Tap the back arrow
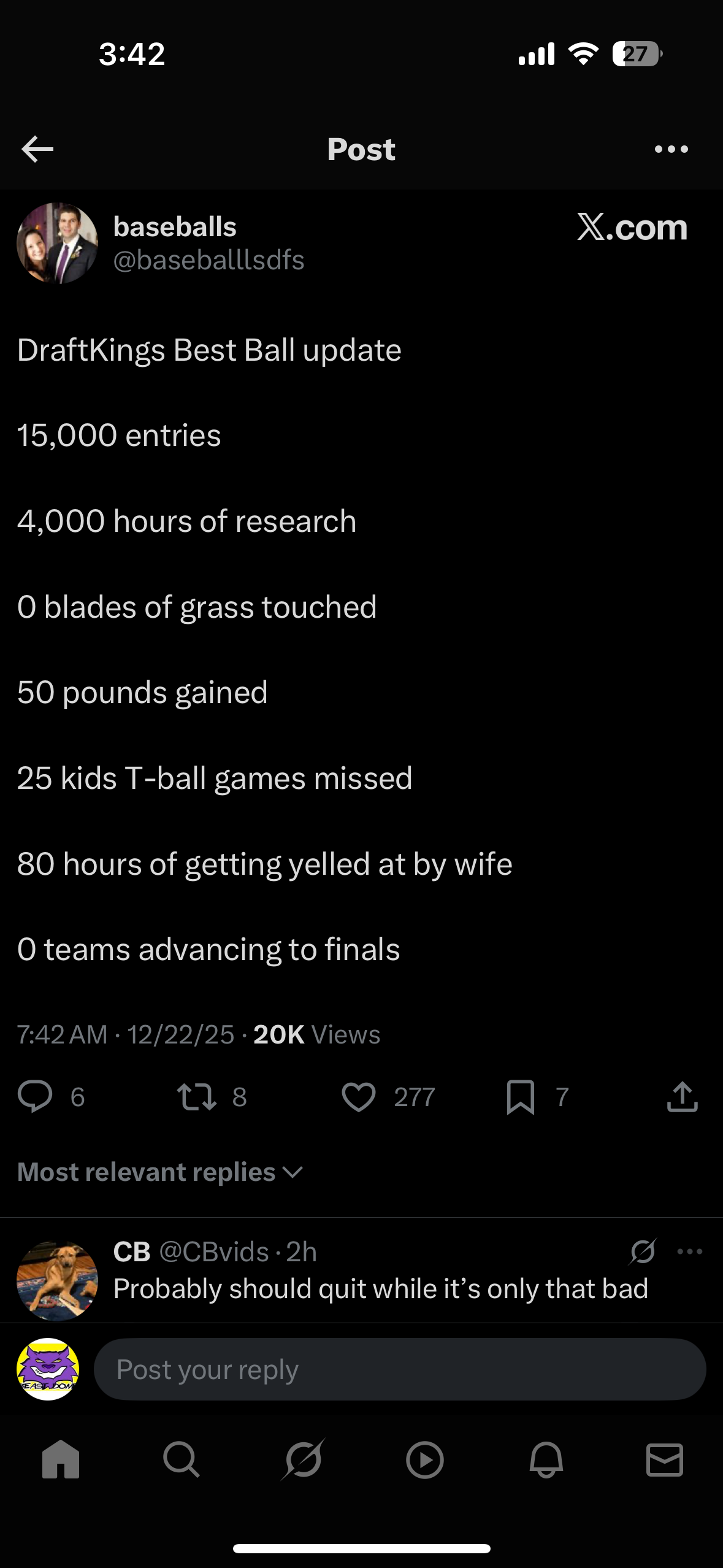 37,149
